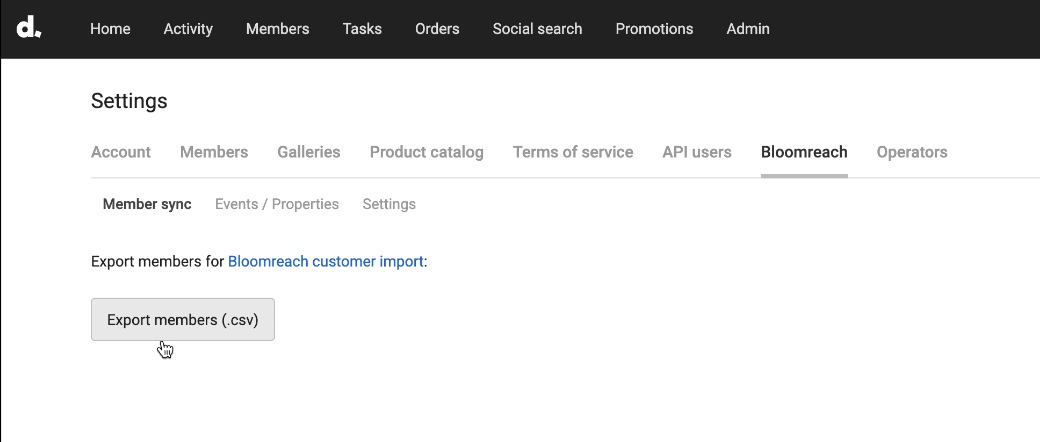
Task: Select the Bloomreach settings tab
Action: pos(804,152)
